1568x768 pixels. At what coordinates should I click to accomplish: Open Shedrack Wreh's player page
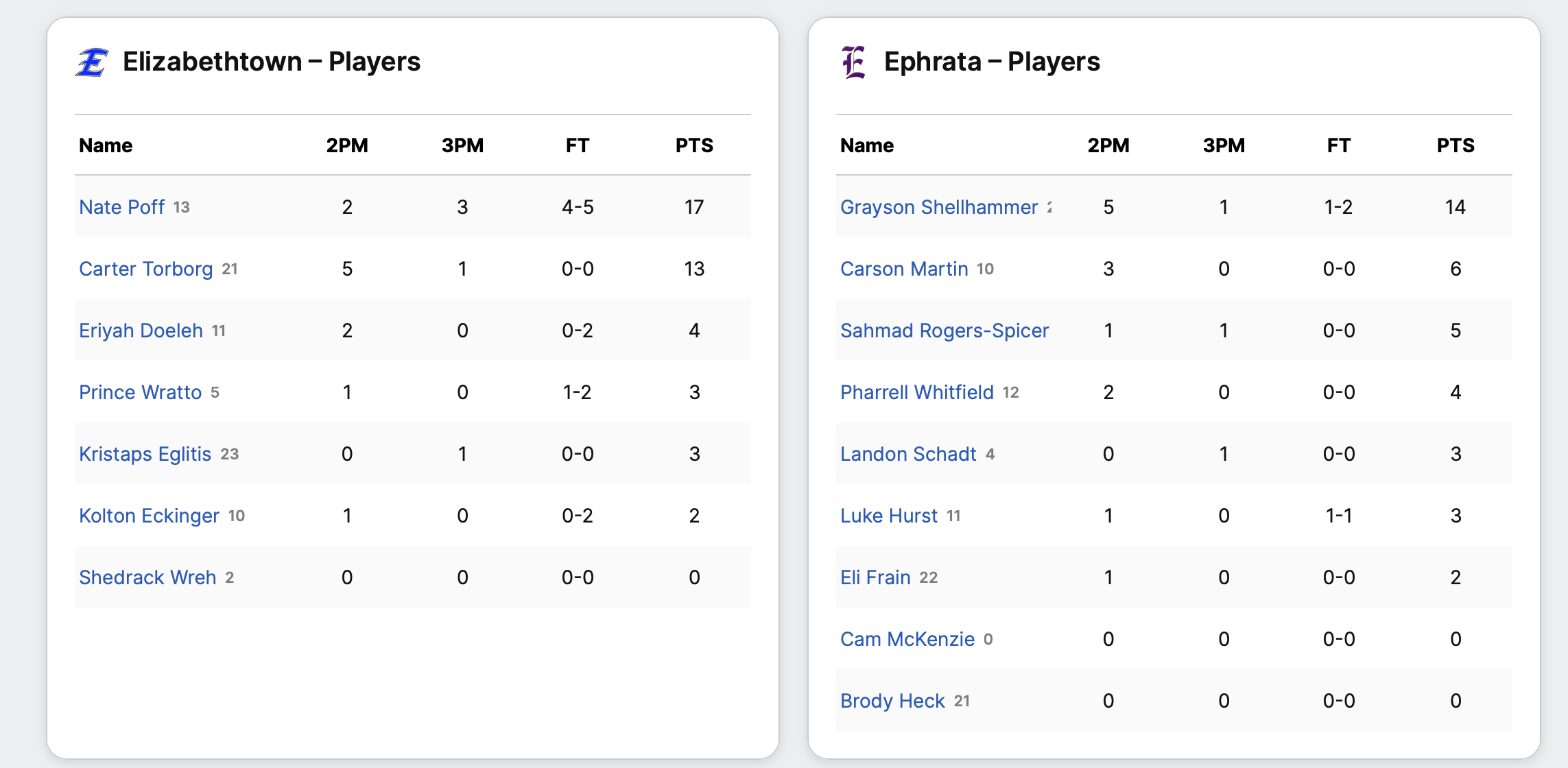(147, 577)
